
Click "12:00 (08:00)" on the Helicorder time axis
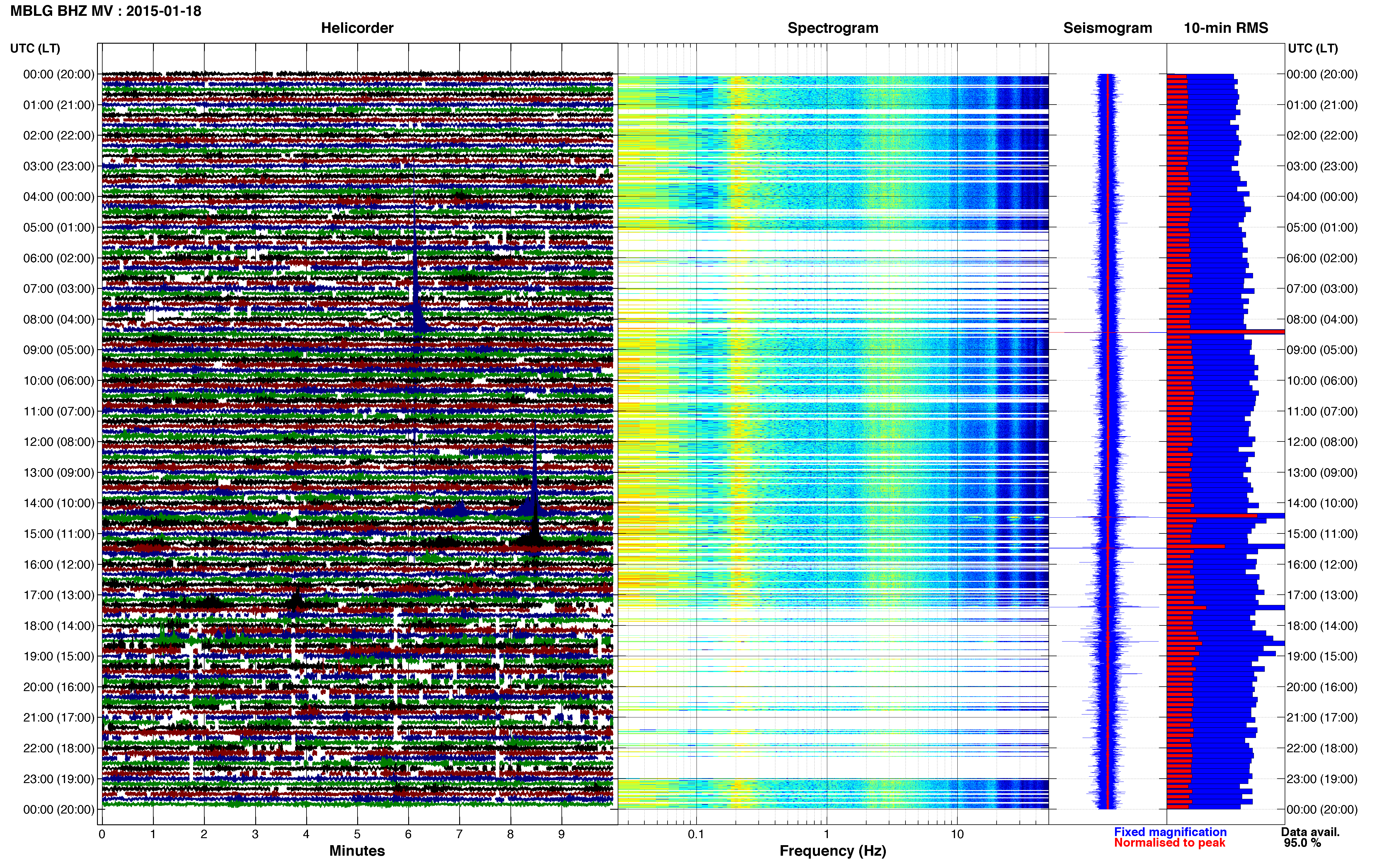point(59,442)
